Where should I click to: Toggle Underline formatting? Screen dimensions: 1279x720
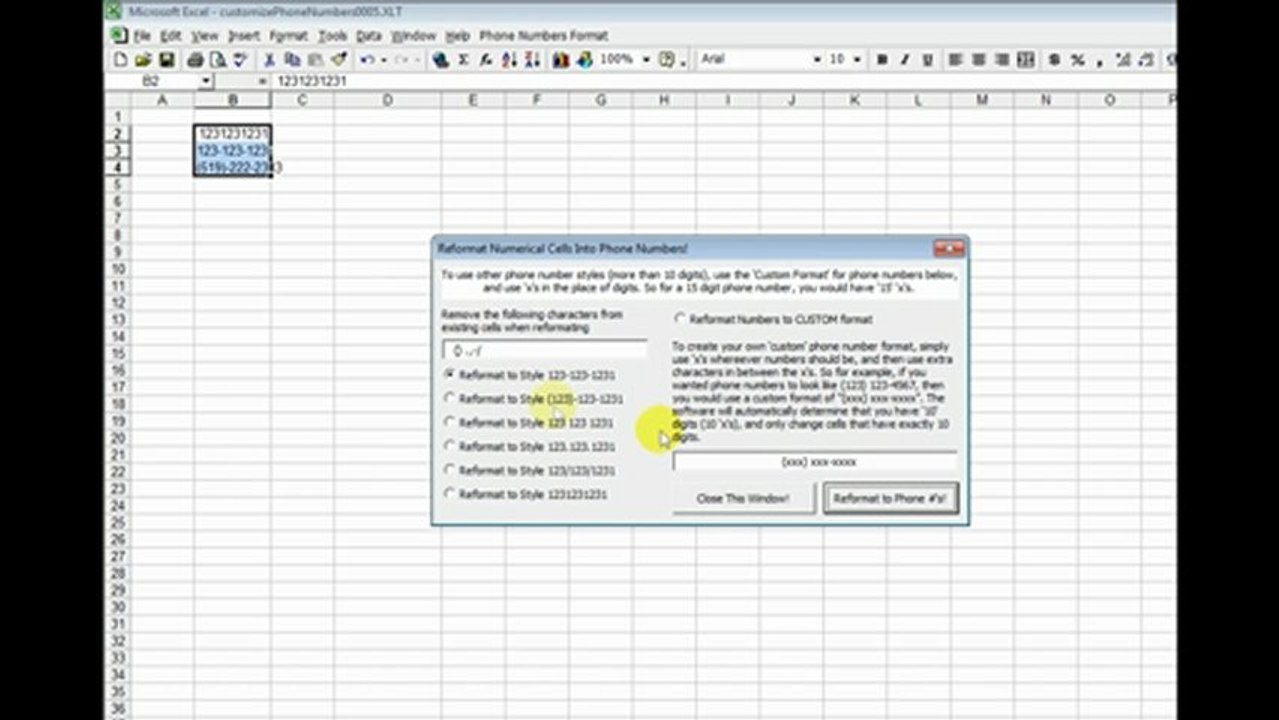click(x=928, y=60)
